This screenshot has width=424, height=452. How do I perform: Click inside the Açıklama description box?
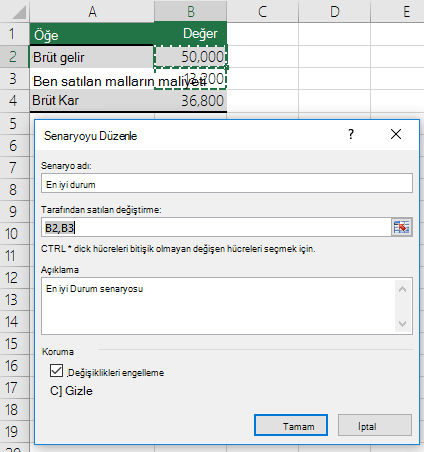coord(218,306)
